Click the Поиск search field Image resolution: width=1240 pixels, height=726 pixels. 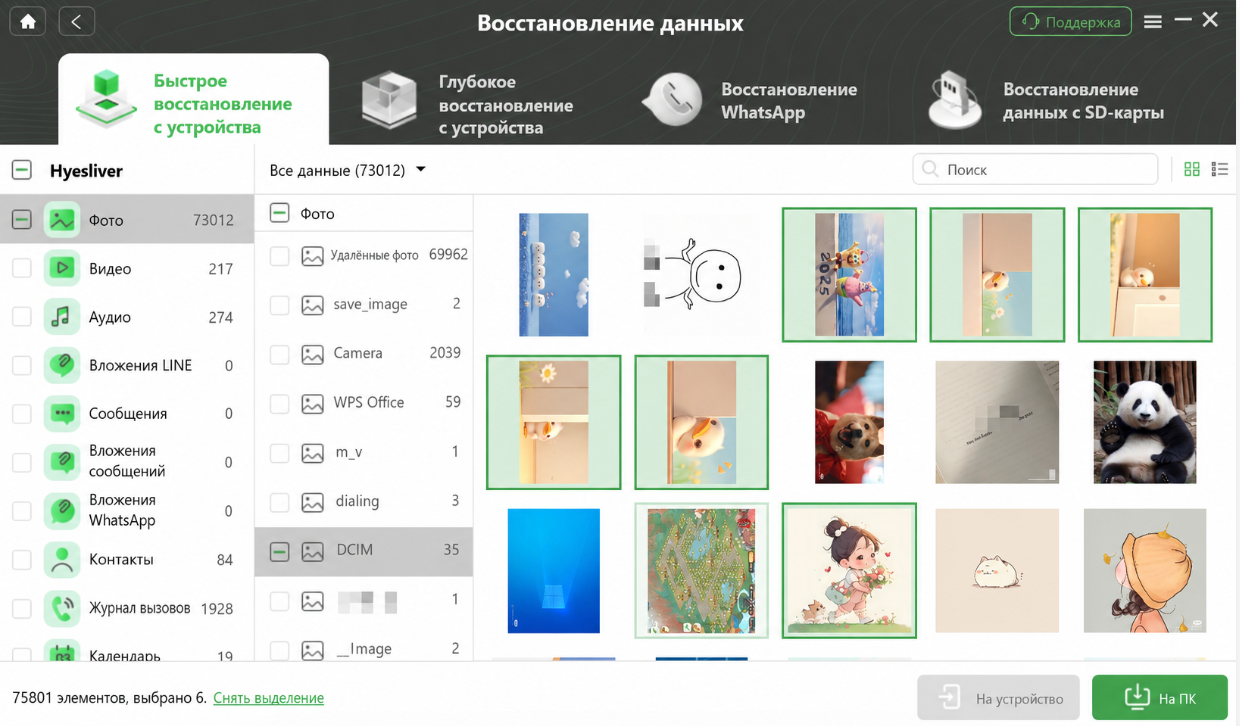point(1035,169)
